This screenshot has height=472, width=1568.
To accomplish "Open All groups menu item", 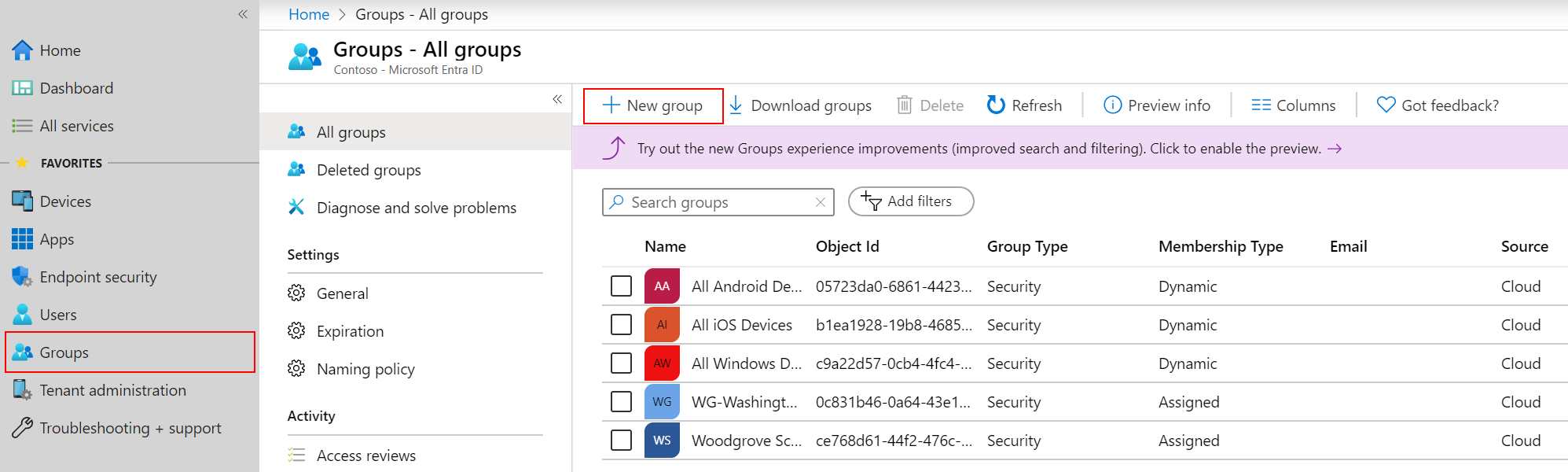I will pyautogui.click(x=415, y=132).
